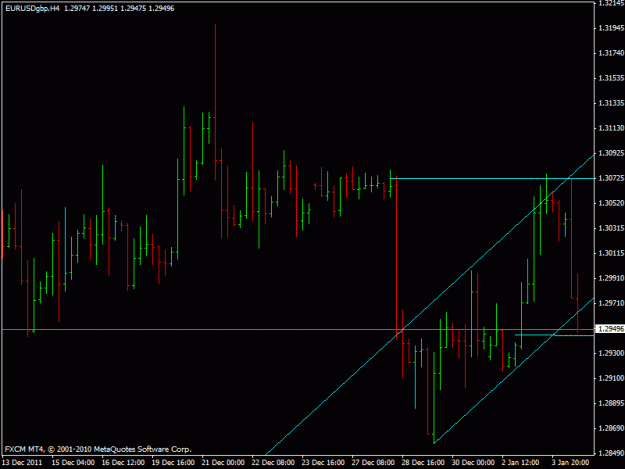Screen dimensions: 625x469
Task: Click the 22 Dec 08:00 time label
Action: tap(273, 463)
